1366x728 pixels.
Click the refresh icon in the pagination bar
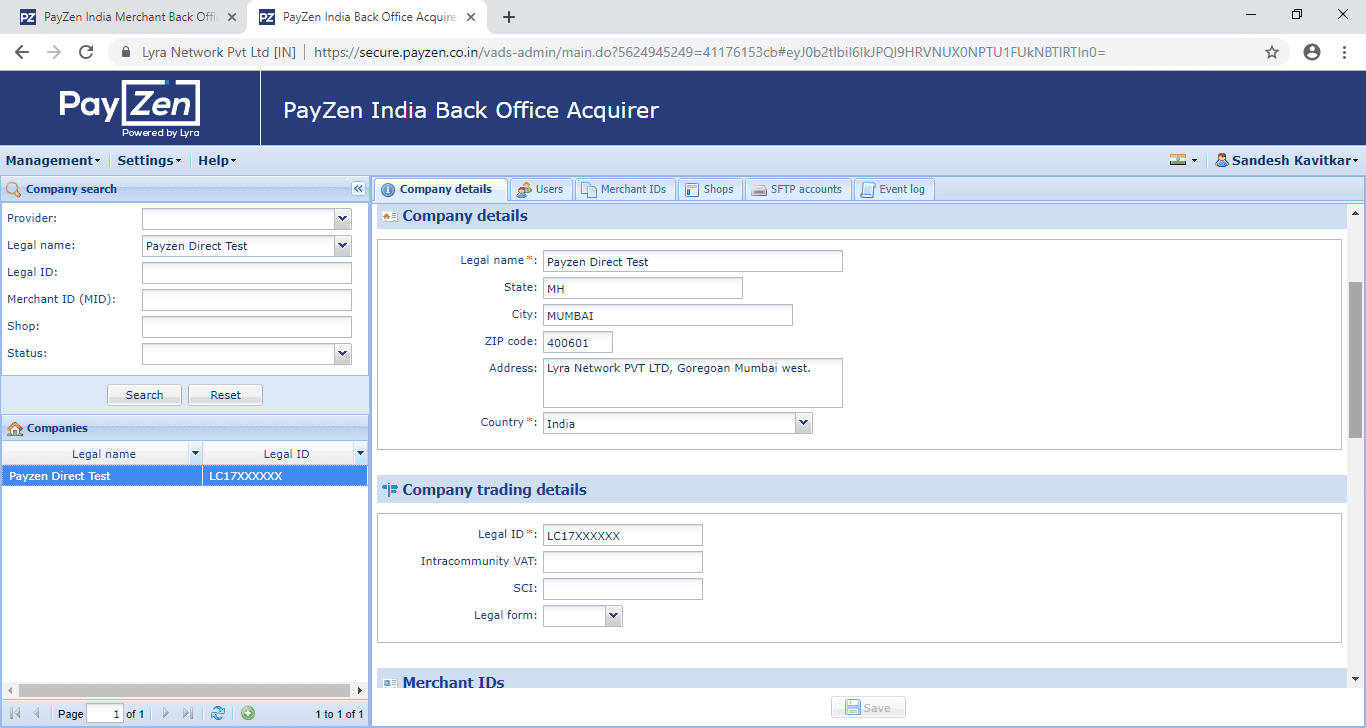click(x=218, y=713)
